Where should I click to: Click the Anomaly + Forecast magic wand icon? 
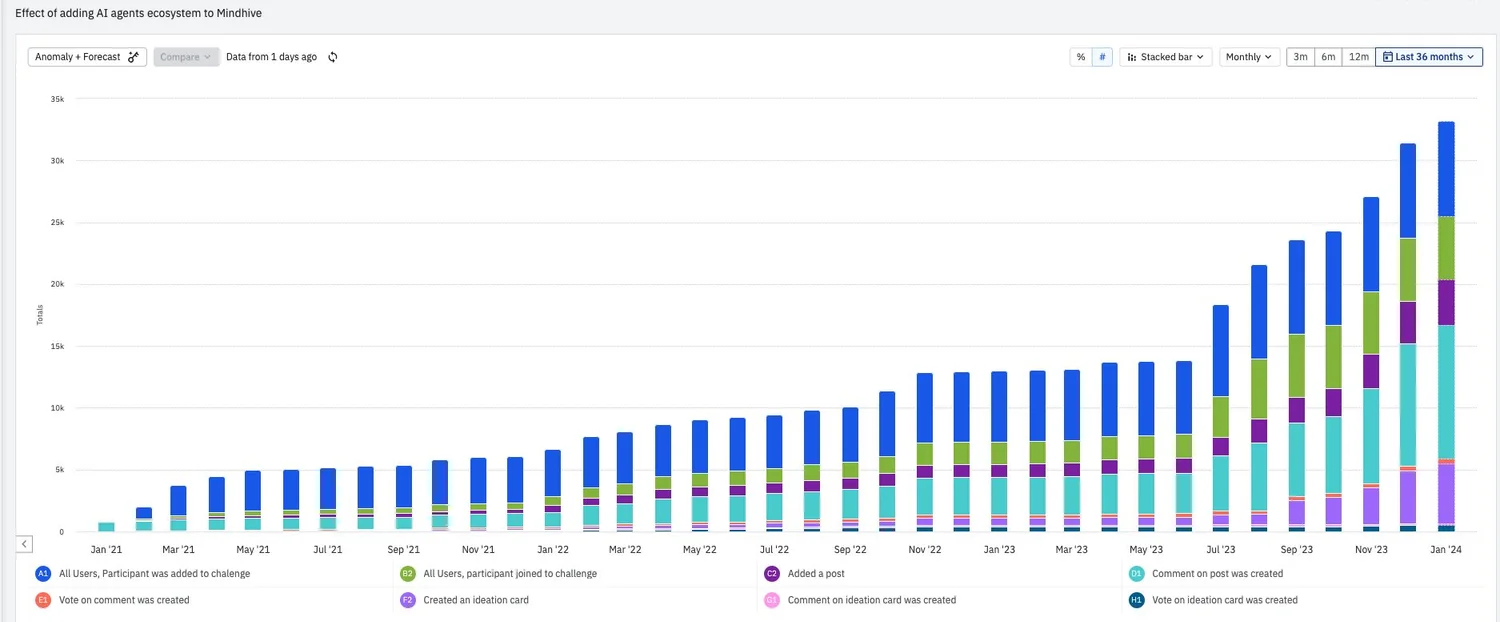point(133,56)
